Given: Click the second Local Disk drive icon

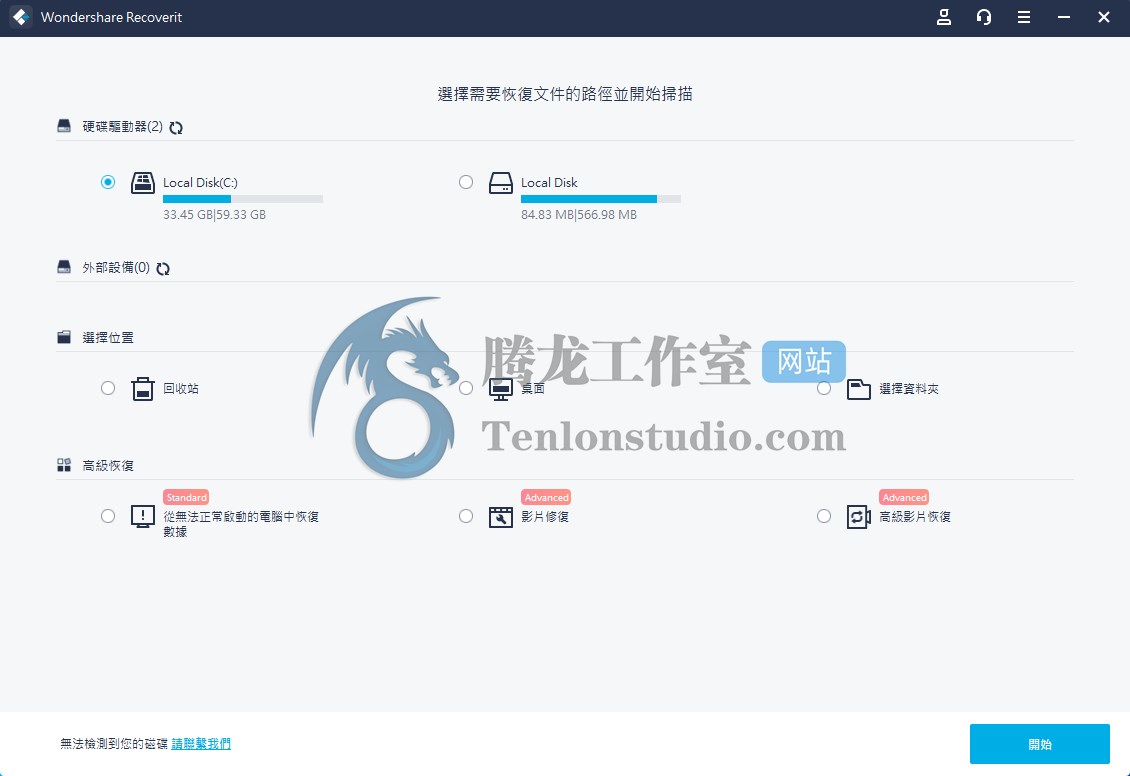Looking at the screenshot, I should tap(501, 183).
